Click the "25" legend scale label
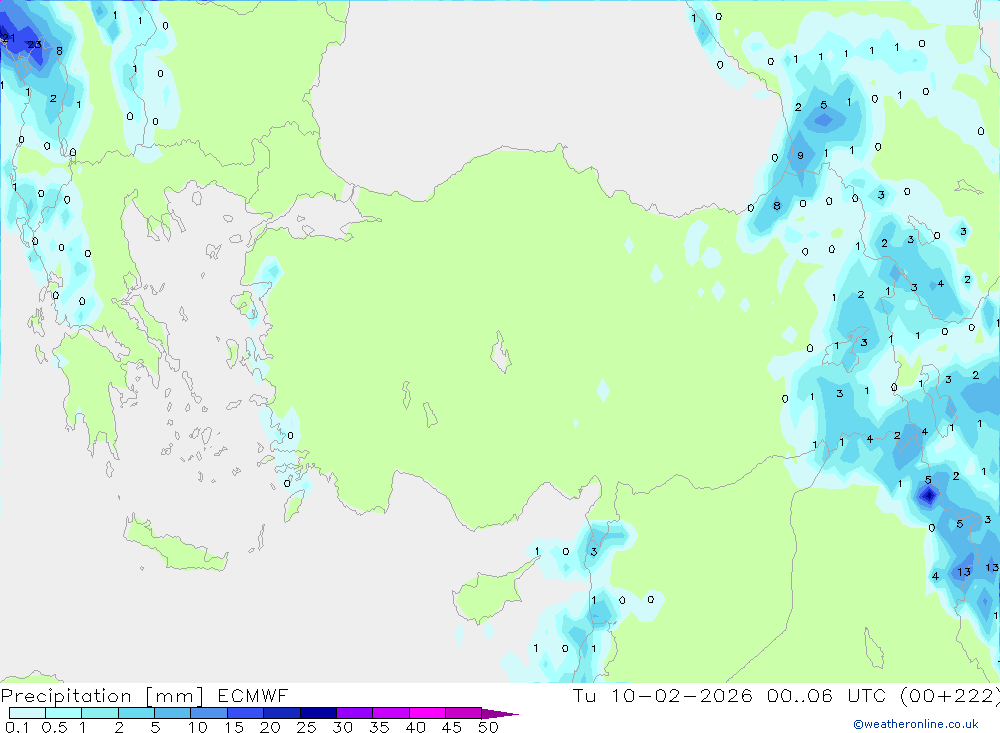The width and height of the screenshot is (1000, 733). pyautogui.click(x=307, y=727)
